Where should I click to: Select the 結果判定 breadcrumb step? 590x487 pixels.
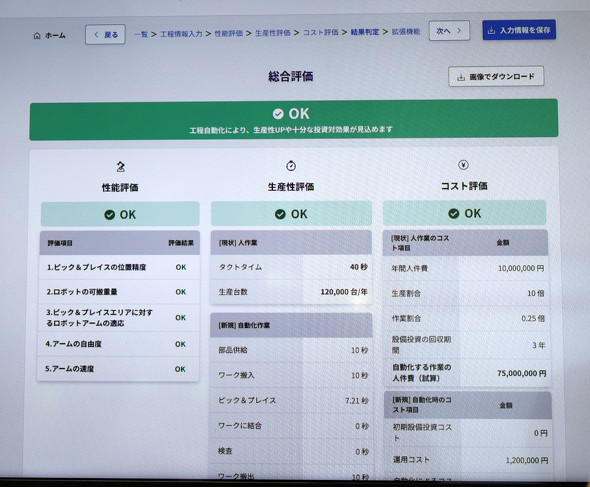tap(365, 32)
